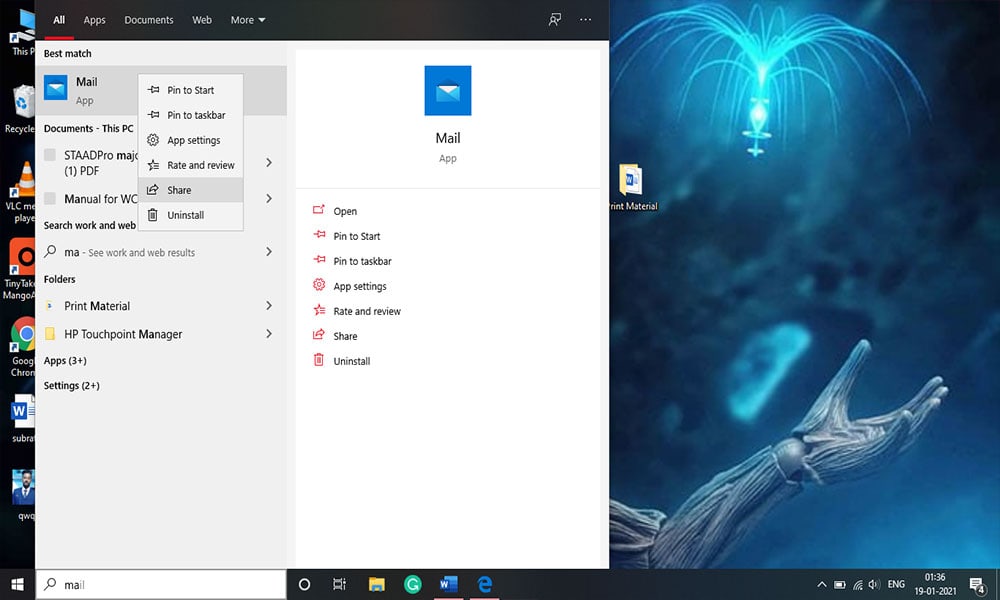Image resolution: width=1000 pixels, height=600 pixels.
Task: Expand the More dropdown in search tabs
Action: tap(248, 20)
